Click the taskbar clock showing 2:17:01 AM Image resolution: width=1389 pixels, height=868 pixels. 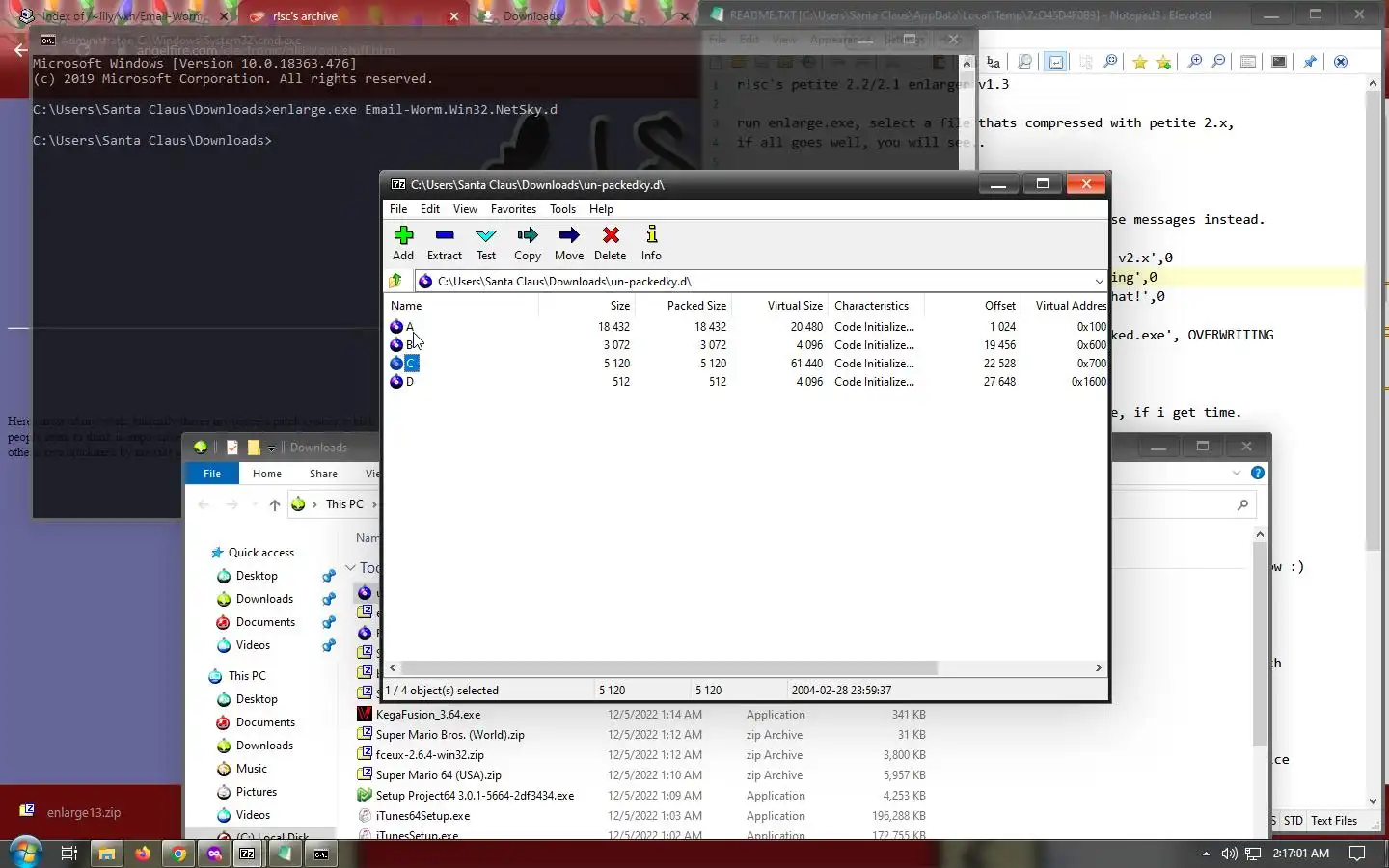[x=1301, y=854]
